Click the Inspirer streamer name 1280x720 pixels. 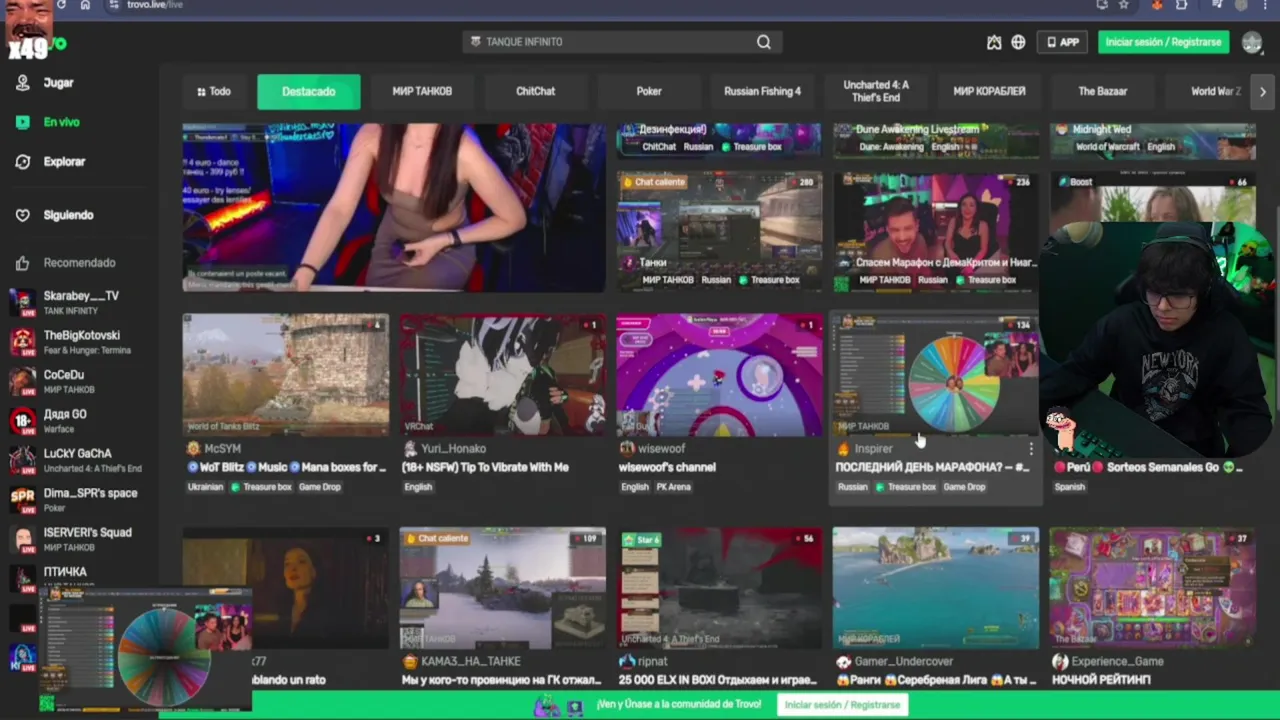pyautogui.click(x=873, y=449)
